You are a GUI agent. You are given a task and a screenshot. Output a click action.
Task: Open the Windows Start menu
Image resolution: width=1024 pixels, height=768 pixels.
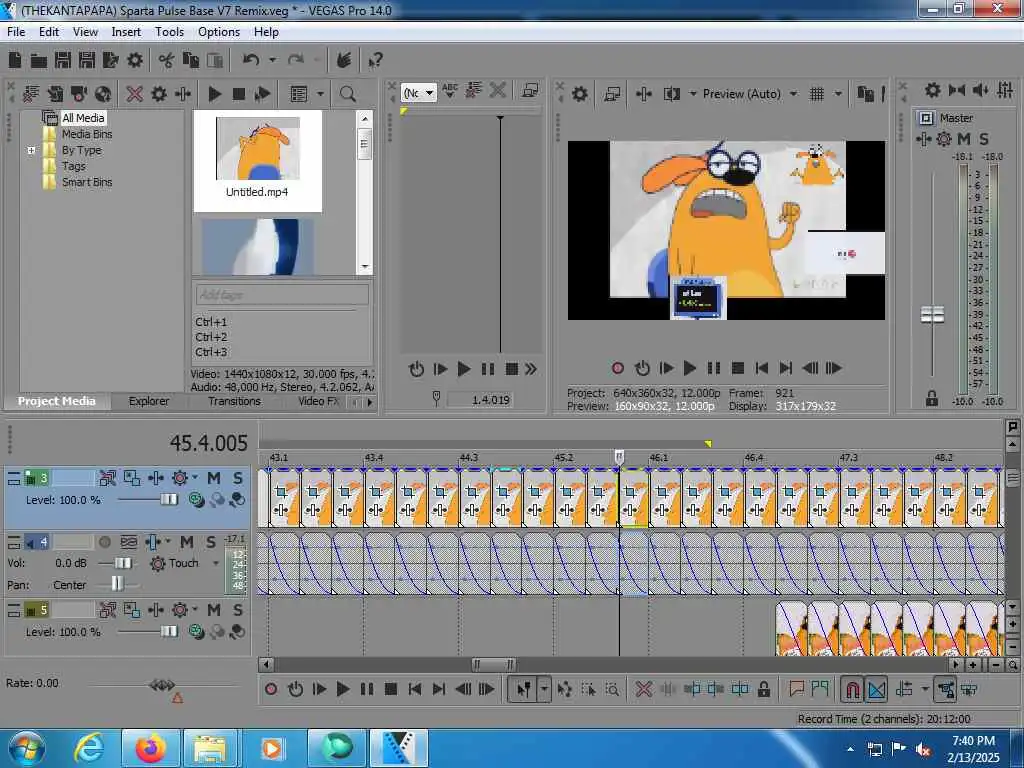(26, 748)
